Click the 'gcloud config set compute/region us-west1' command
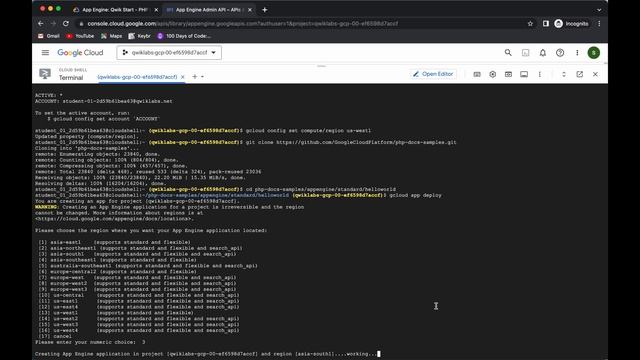The height and width of the screenshot is (360, 640). pyautogui.click(x=309, y=131)
